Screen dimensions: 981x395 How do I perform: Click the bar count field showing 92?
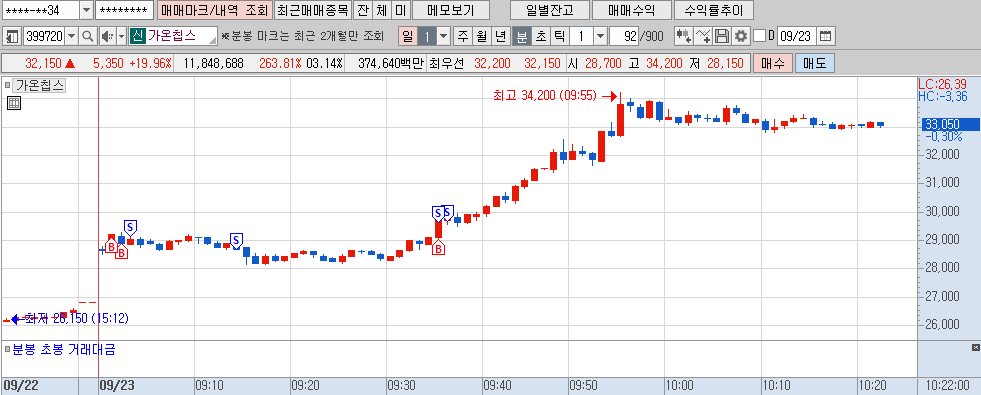pos(624,36)
